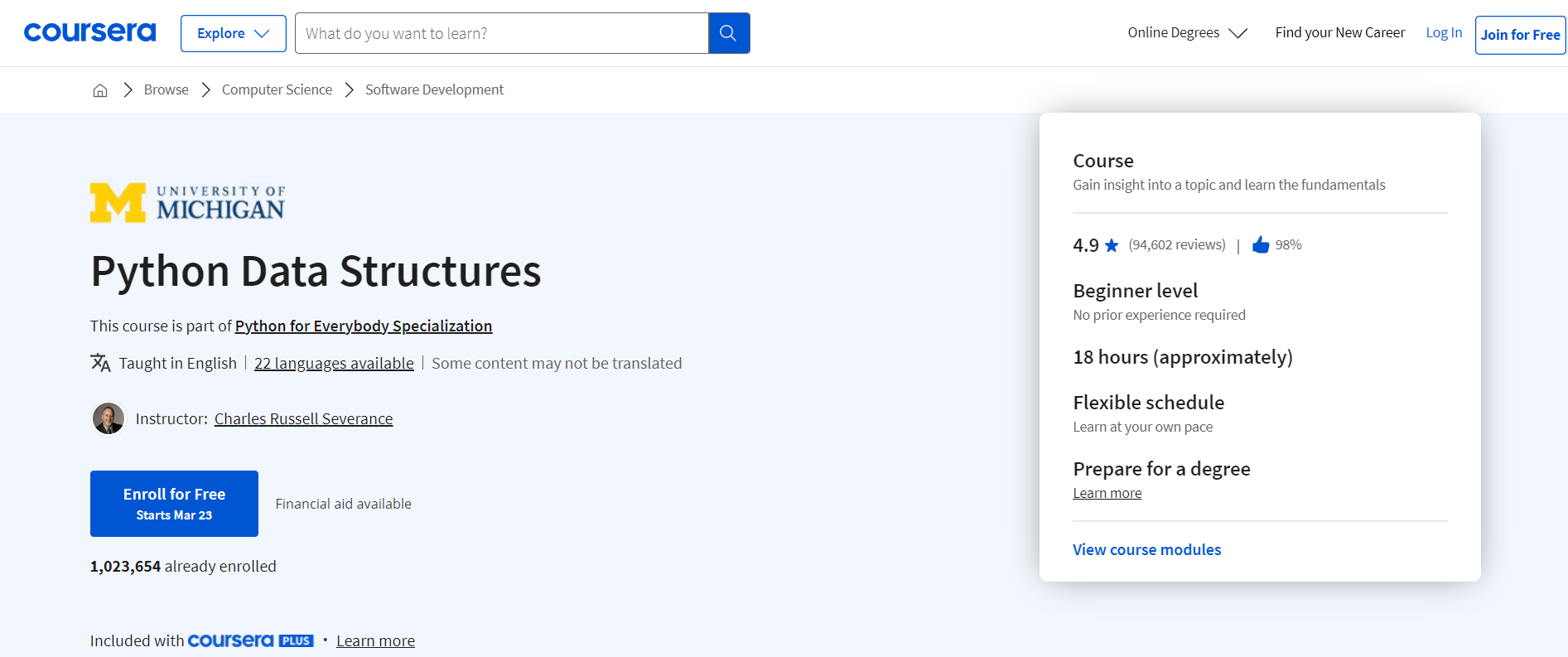Click View course modules link
The height and width of the screenshot is (657, 1568).
click(1146, 549)
